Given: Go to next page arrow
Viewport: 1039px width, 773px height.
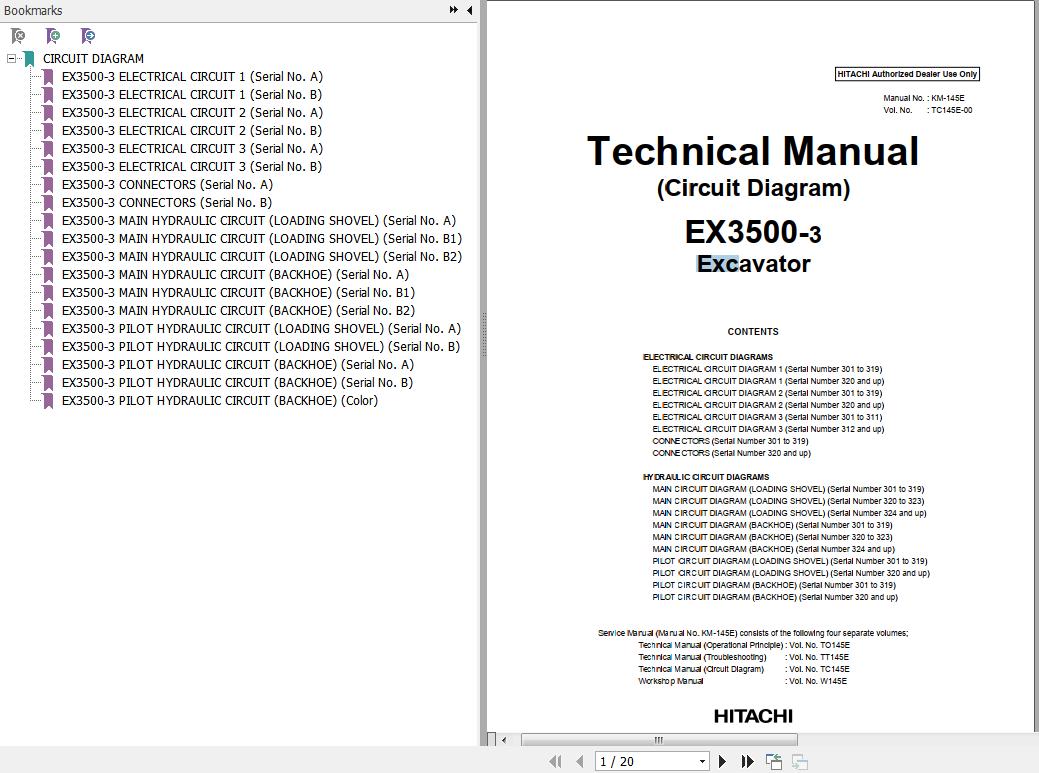Looking at the screenshot, I should point(722,762).
